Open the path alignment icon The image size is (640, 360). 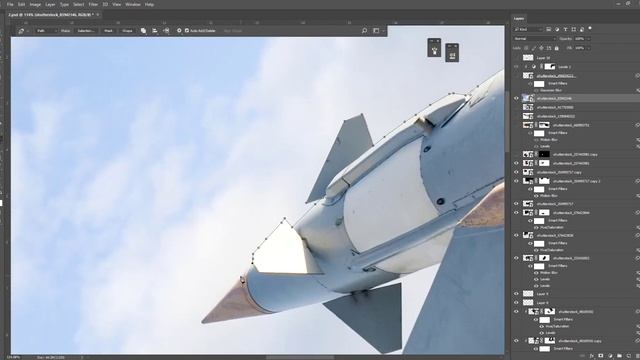(155, 31)
